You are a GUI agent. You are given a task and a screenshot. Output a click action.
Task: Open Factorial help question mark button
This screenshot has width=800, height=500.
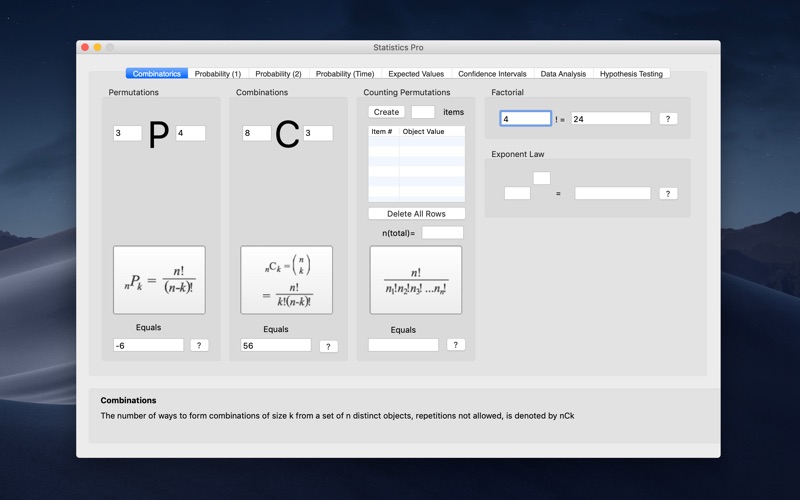point(668,119)
